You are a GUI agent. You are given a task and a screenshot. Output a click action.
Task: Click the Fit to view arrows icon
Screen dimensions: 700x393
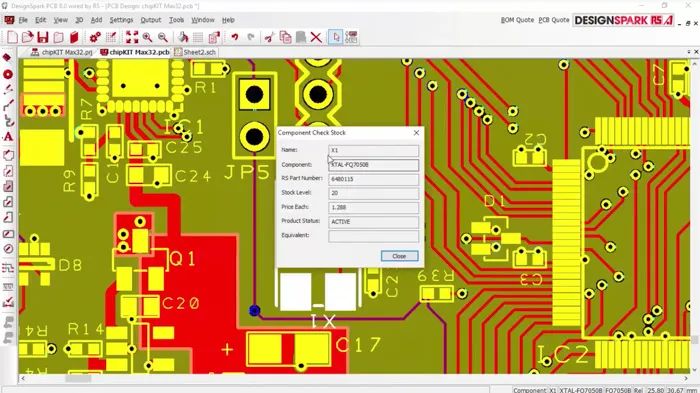pos(132,37)
